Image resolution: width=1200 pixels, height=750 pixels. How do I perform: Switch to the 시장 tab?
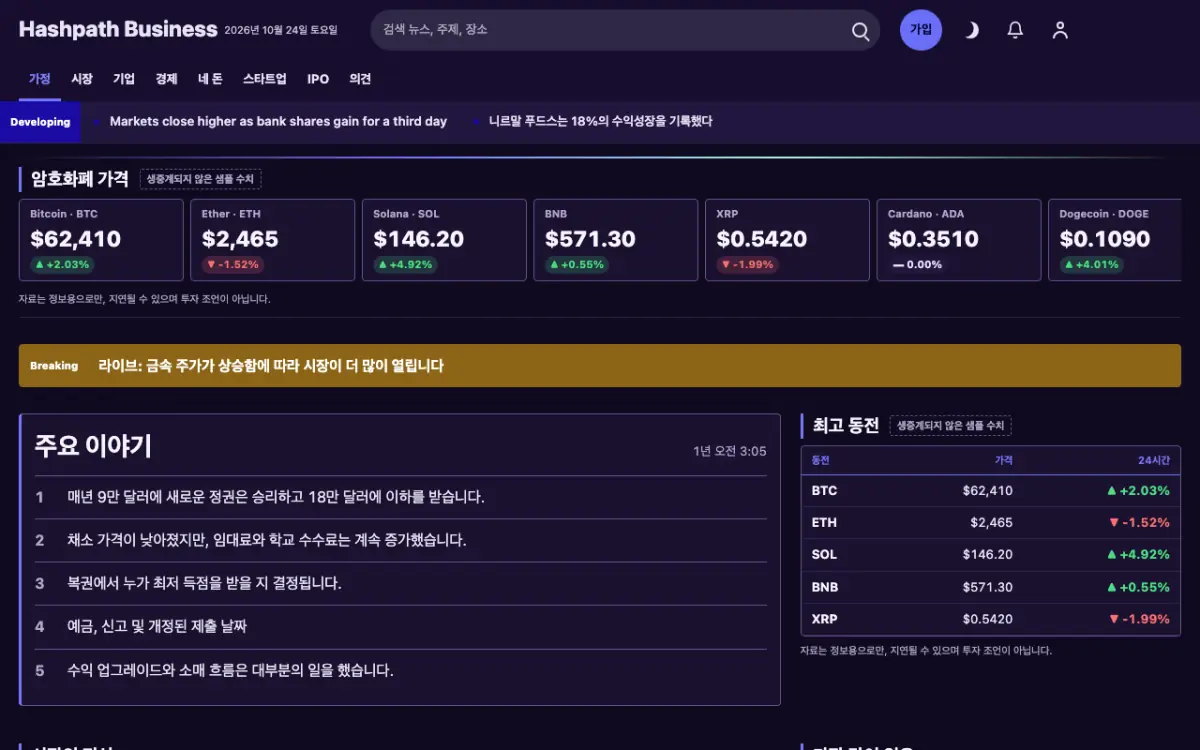(x=82, y=79)
